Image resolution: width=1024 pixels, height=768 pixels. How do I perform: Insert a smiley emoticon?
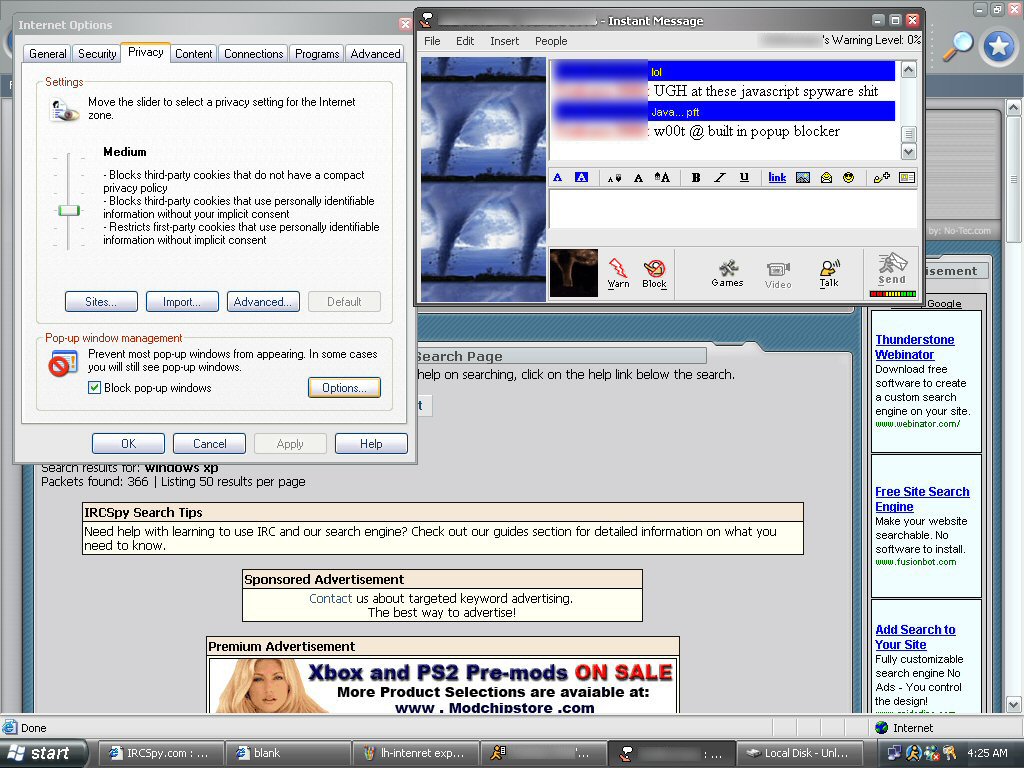click(848, 178)
